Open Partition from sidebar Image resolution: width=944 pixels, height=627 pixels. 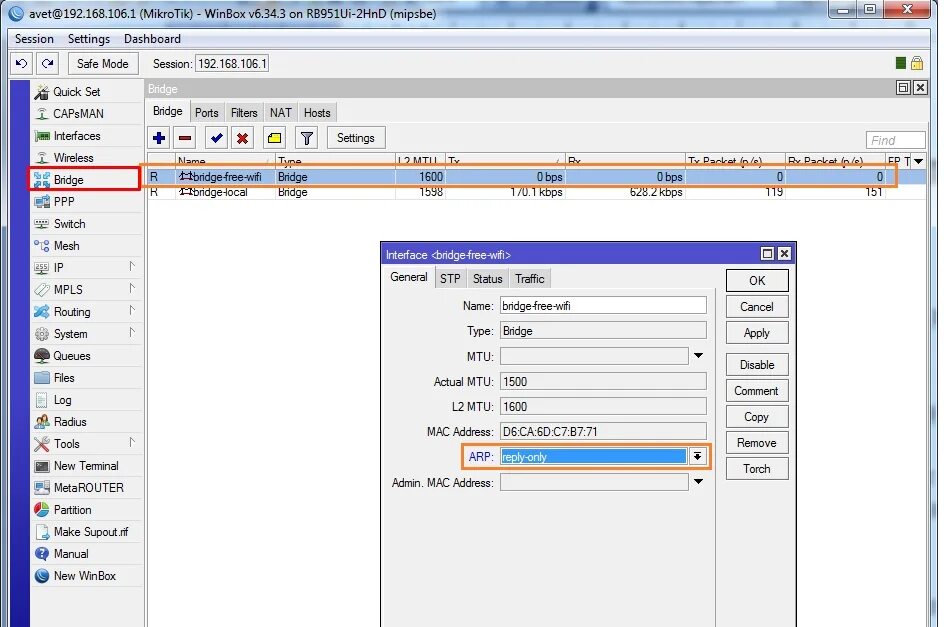(x=72, y=510)
